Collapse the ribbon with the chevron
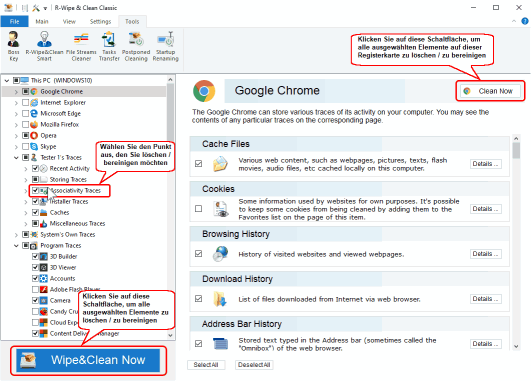Image resolution: width=531 pixels, height=381 pixels. pyautogui.click(x=514, y=21)
